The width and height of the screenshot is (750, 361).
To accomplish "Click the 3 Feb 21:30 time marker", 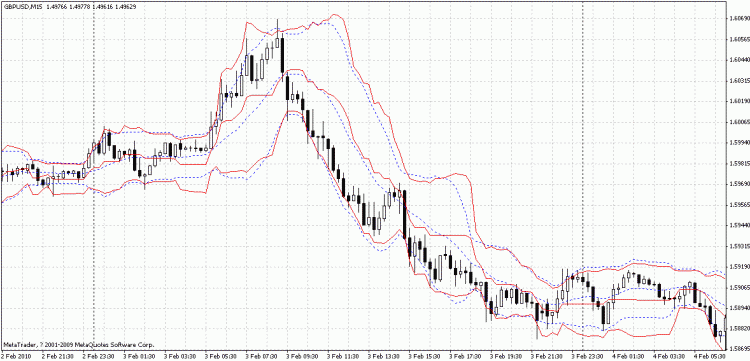I will (547, 357).
